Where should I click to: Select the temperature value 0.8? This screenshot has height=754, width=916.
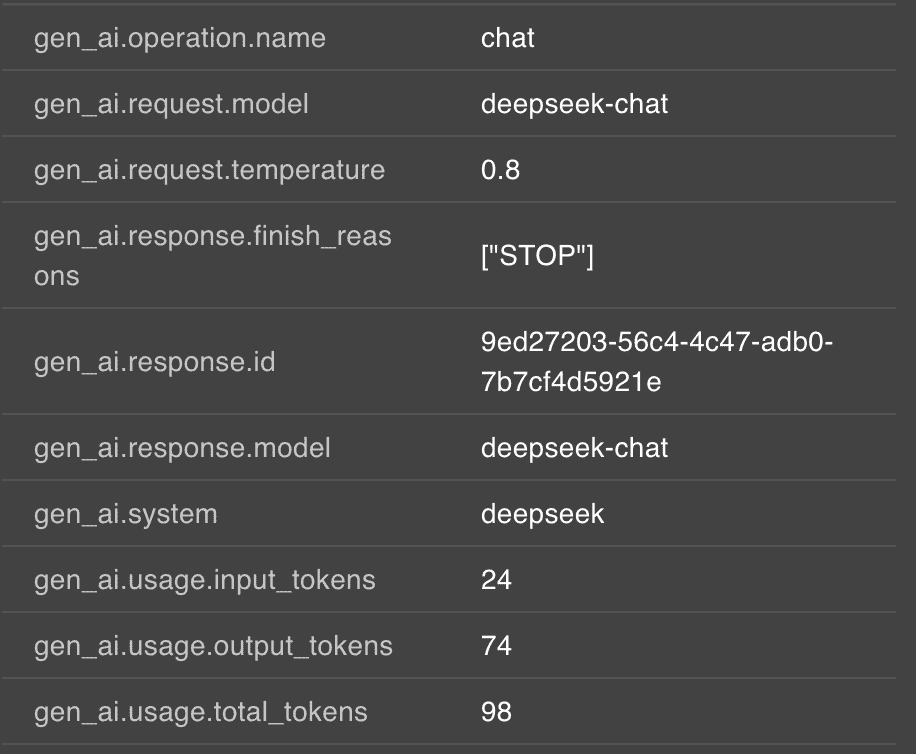(x=500, y=170)
